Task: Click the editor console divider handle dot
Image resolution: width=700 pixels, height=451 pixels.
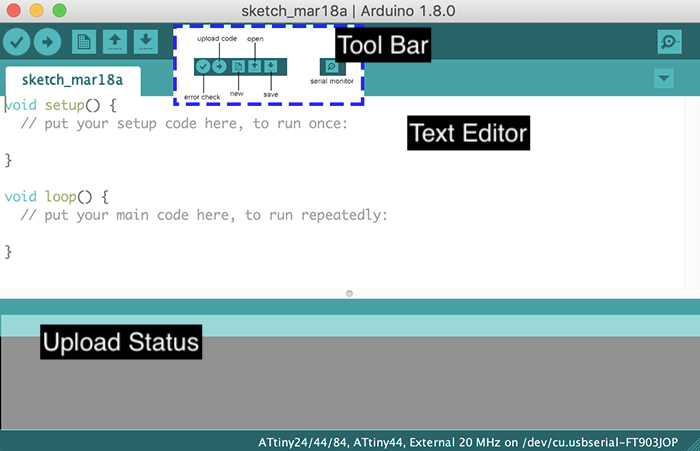Action: point(349,293)
